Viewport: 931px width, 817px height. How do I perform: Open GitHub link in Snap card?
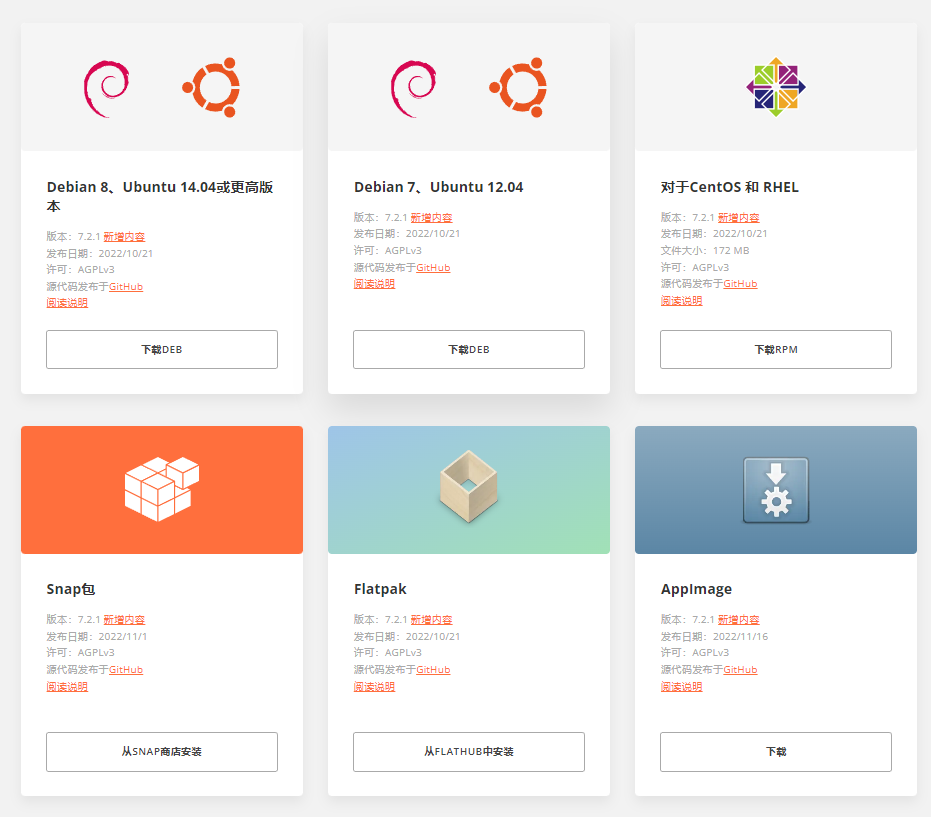(x=126, y=669)
